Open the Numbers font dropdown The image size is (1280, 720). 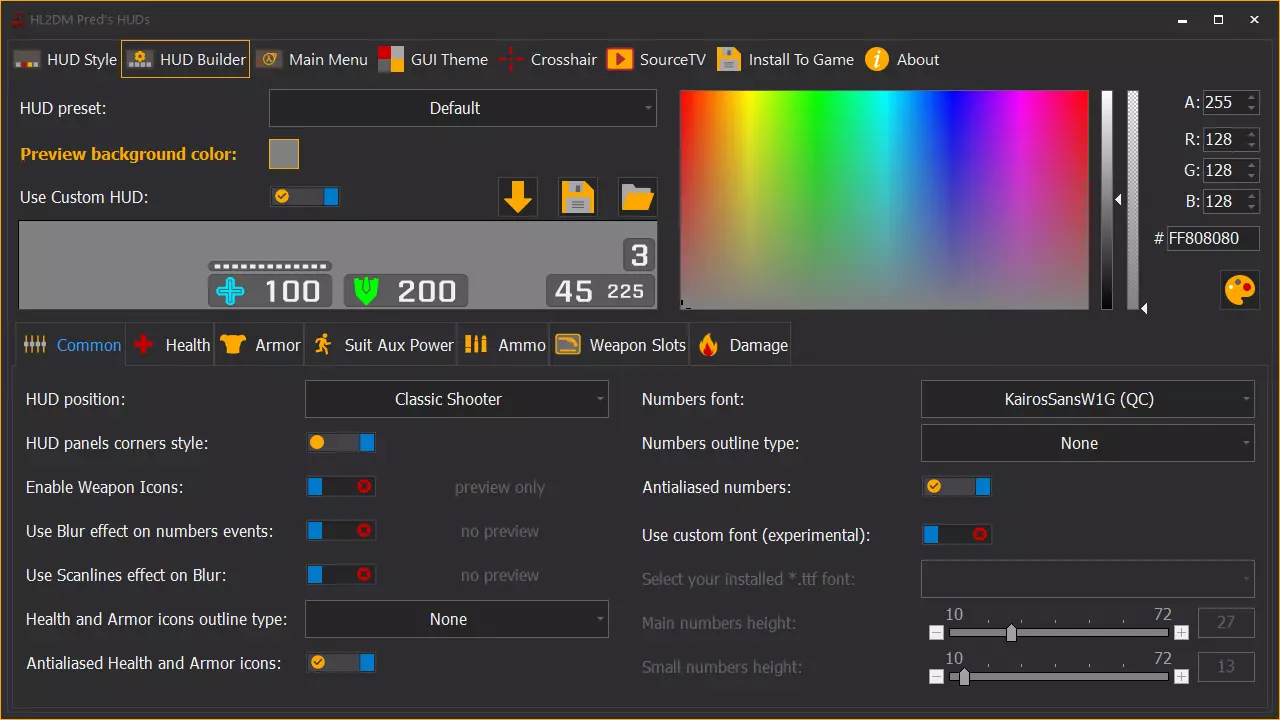[x=1087, y=399]
